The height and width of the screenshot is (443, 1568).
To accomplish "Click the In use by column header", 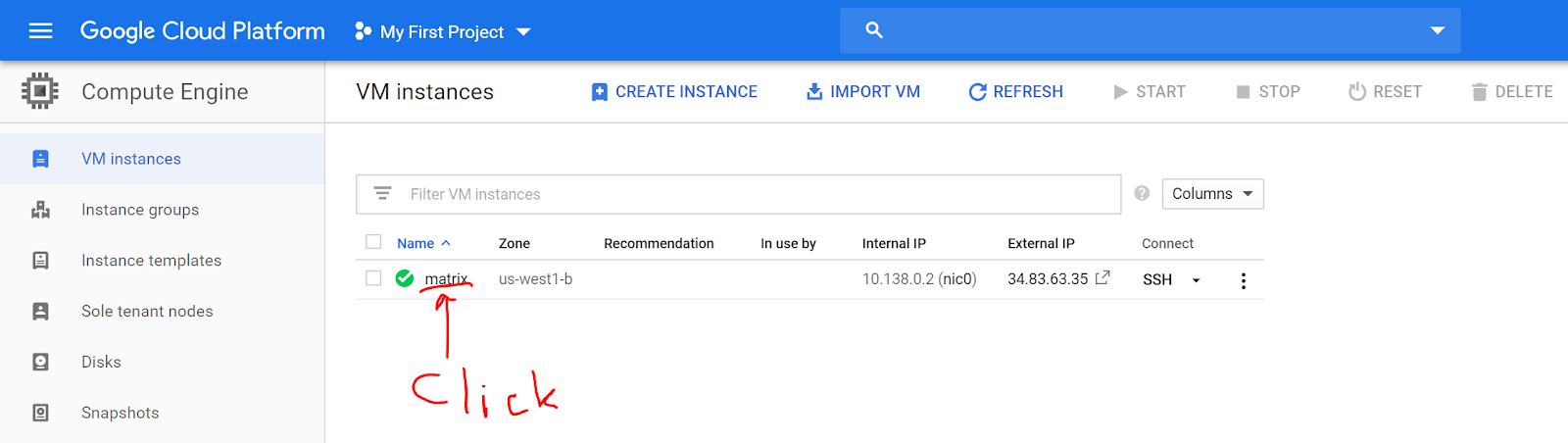I will click(788, 243).
